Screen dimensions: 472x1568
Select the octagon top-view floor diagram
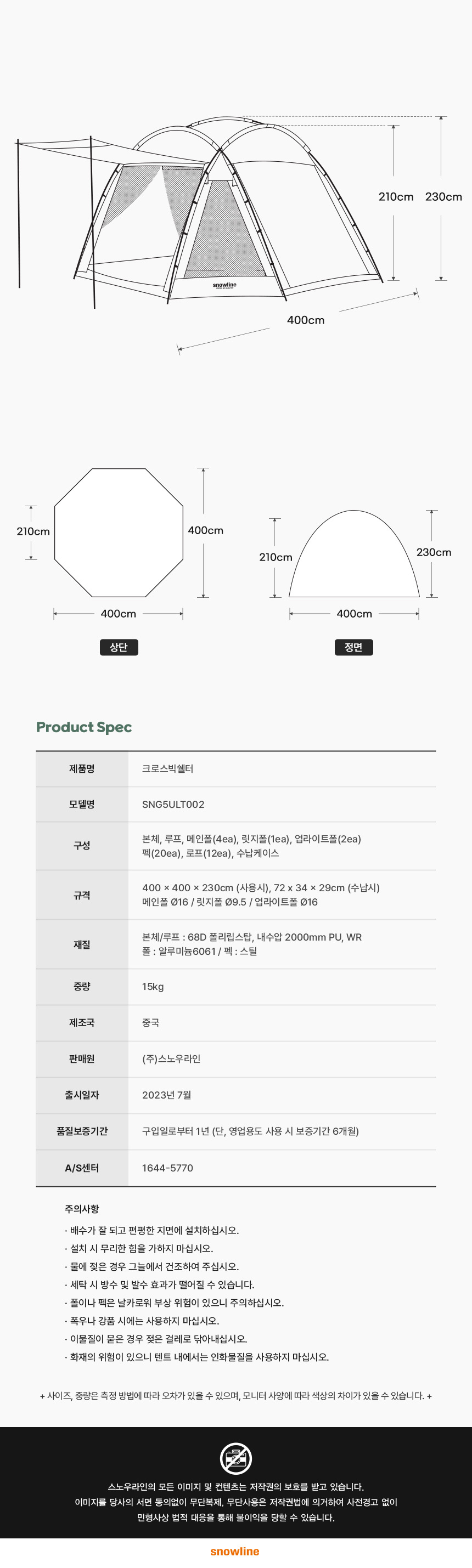click(x=119, y=532)
